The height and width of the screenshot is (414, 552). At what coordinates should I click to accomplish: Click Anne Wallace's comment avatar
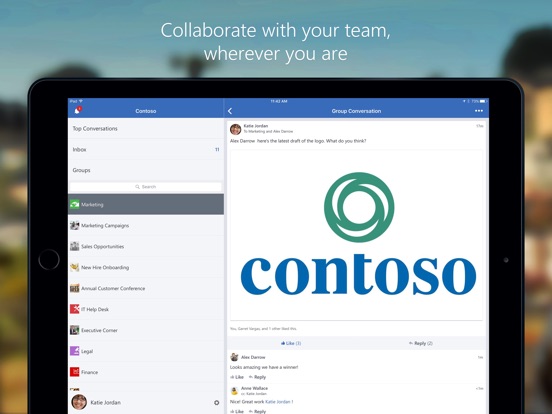pos(234,391)
